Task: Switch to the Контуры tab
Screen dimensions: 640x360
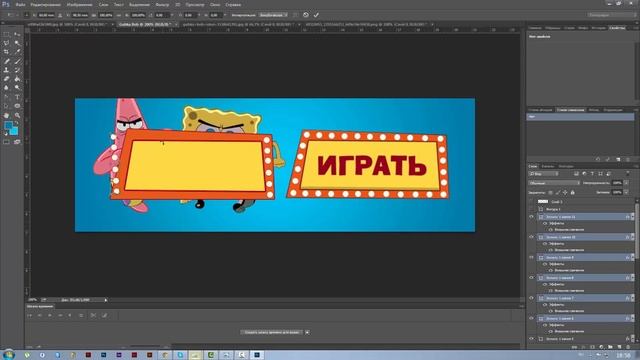Action: pos(566,166)
